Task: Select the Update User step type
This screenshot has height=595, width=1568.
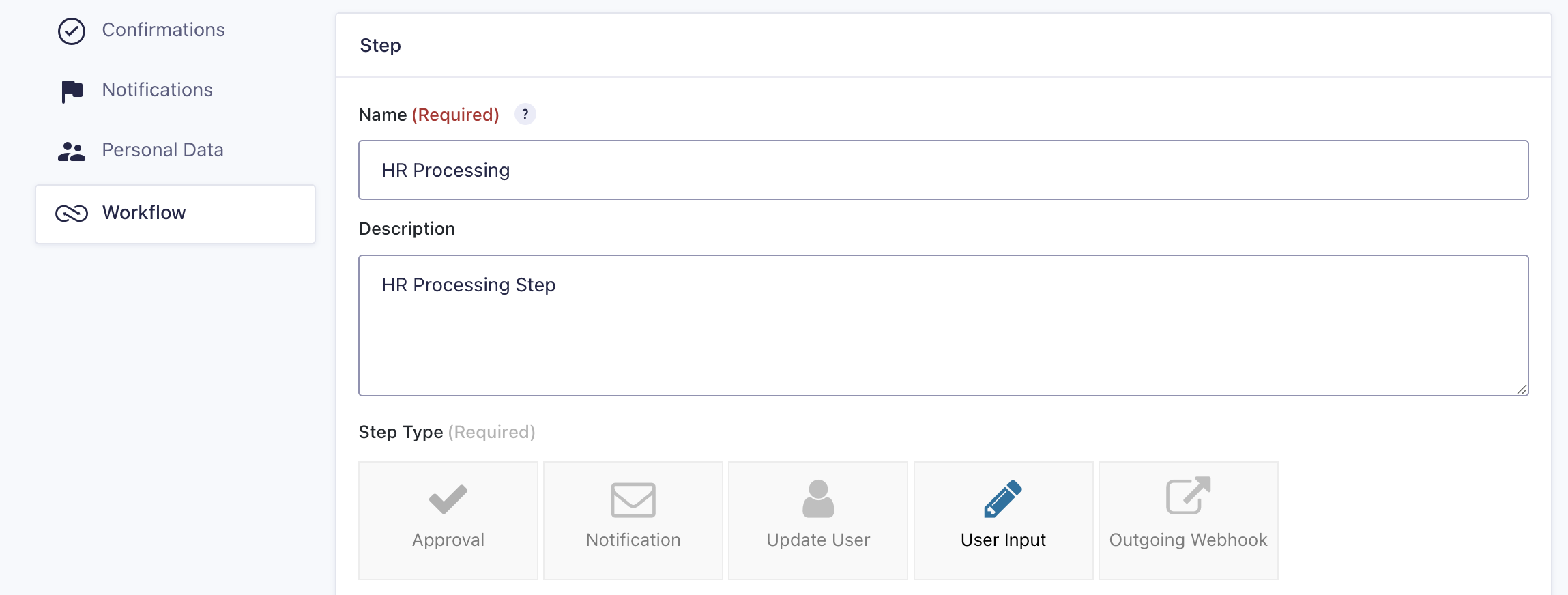Action: [818, 521]
